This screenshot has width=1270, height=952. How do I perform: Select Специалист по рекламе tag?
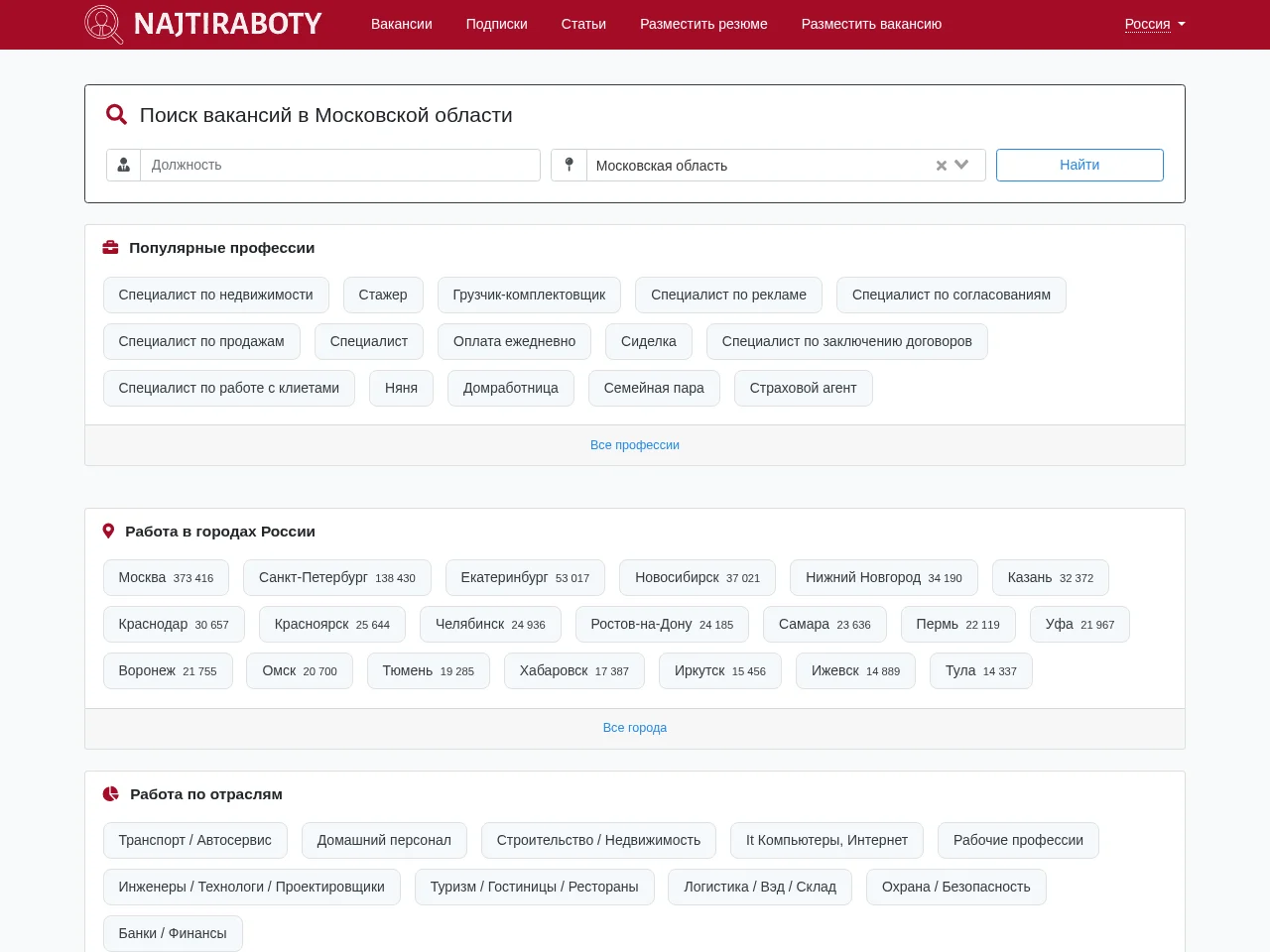coord(728,296)
